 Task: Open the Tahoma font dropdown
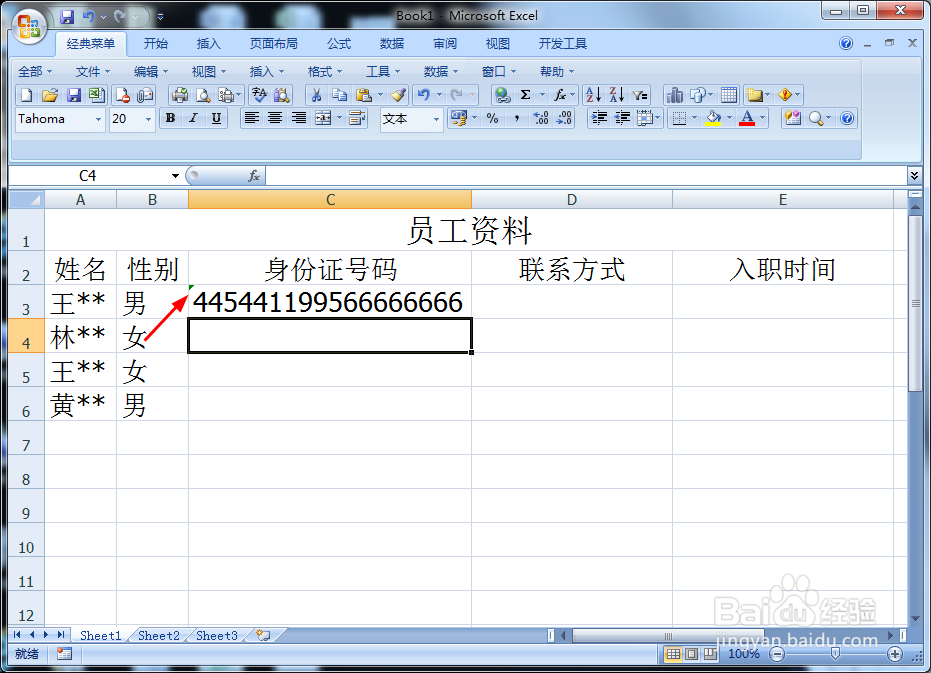coord(98,119)
